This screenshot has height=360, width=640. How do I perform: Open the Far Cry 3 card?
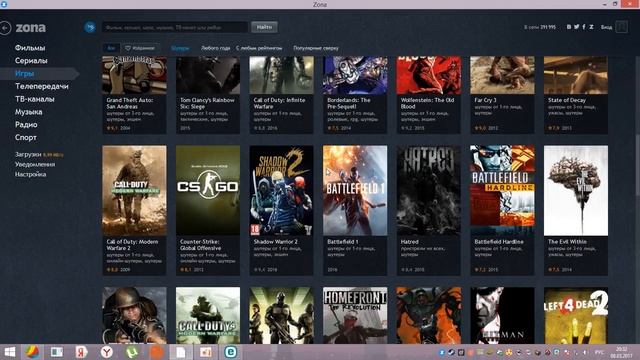point(502,95)
